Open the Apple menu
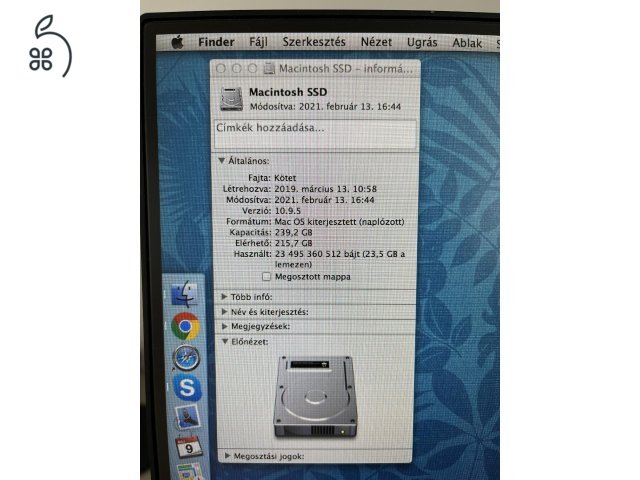The width and height of the screenshot is (640, 480). [178, 42]
